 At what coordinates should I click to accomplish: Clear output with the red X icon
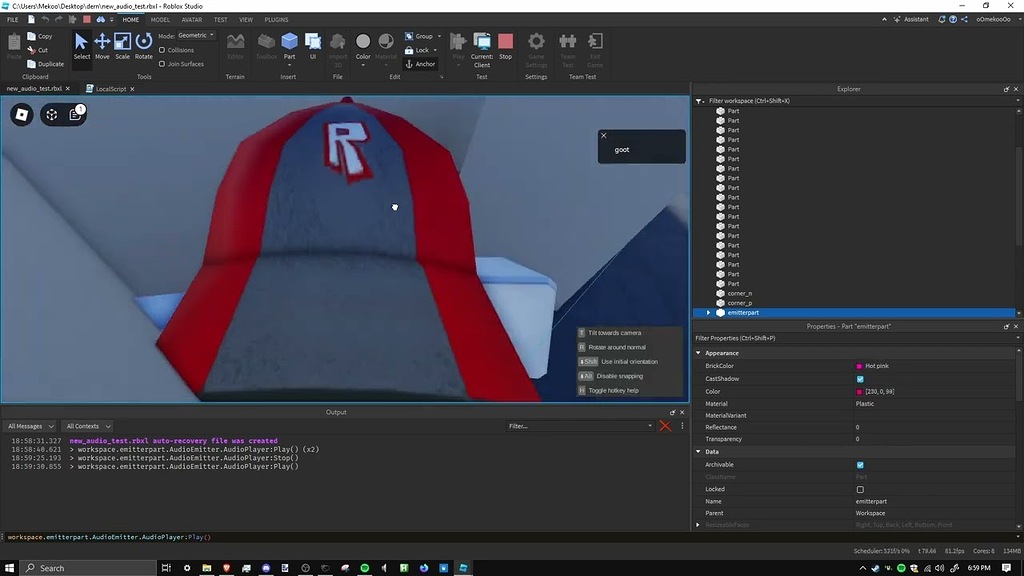click(665, 426)
